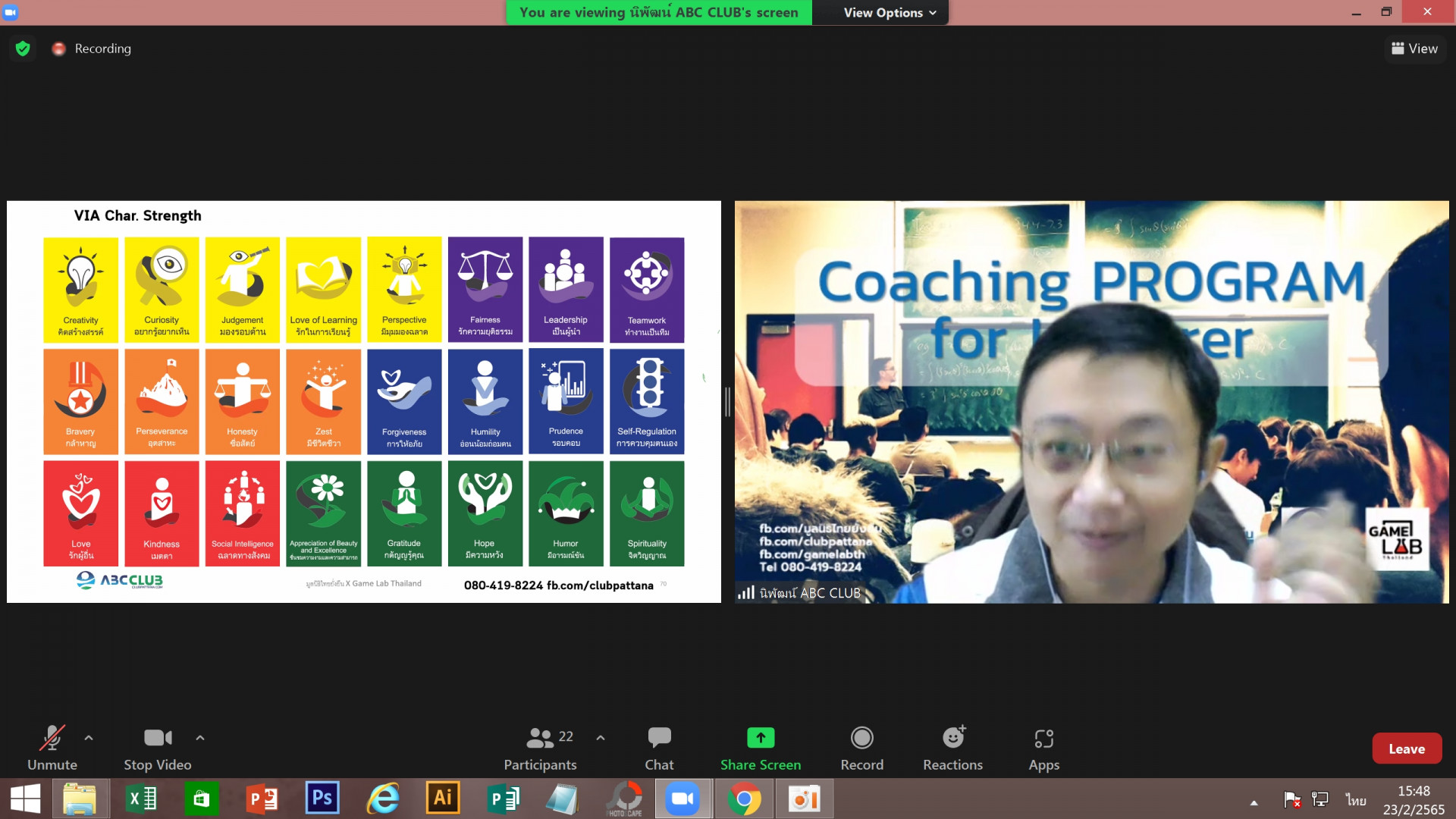The image size is (1456, 819).
Task: Open PowerPoint from the taskbar
Action: 262,799
